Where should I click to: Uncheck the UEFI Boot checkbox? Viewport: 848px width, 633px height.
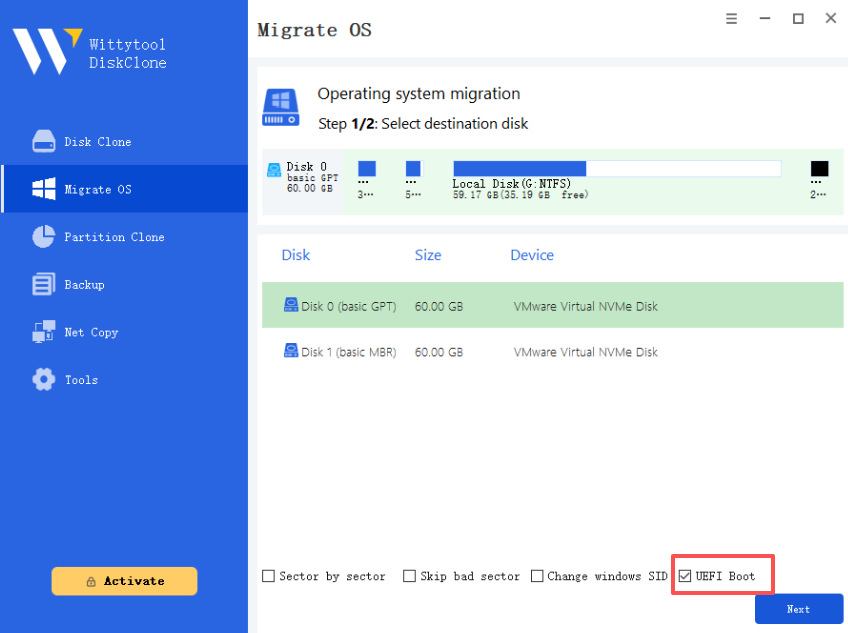click(x=685, y=576)
